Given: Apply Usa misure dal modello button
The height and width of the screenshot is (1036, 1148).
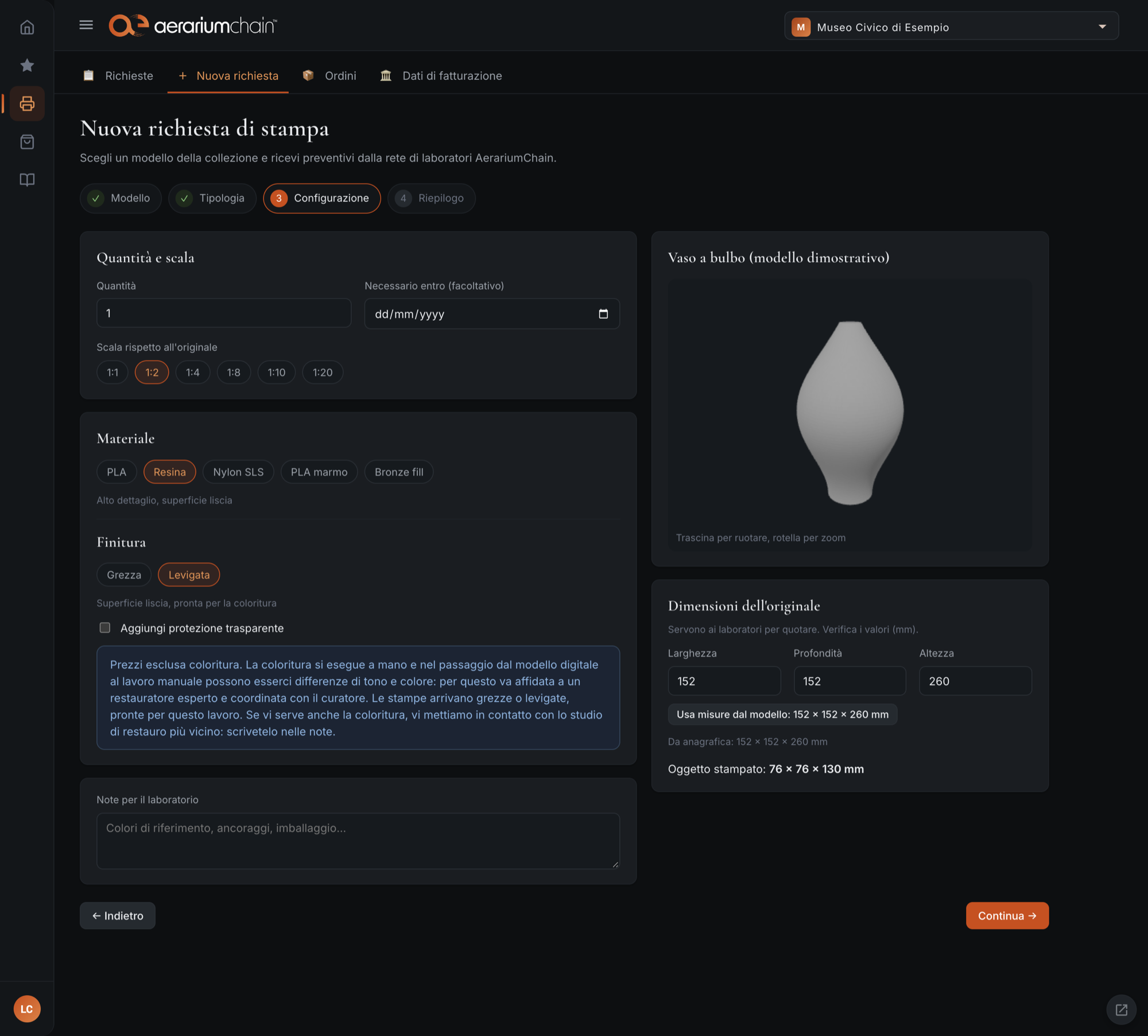Looking at the screenshot, I should click(x=782, y=715).
